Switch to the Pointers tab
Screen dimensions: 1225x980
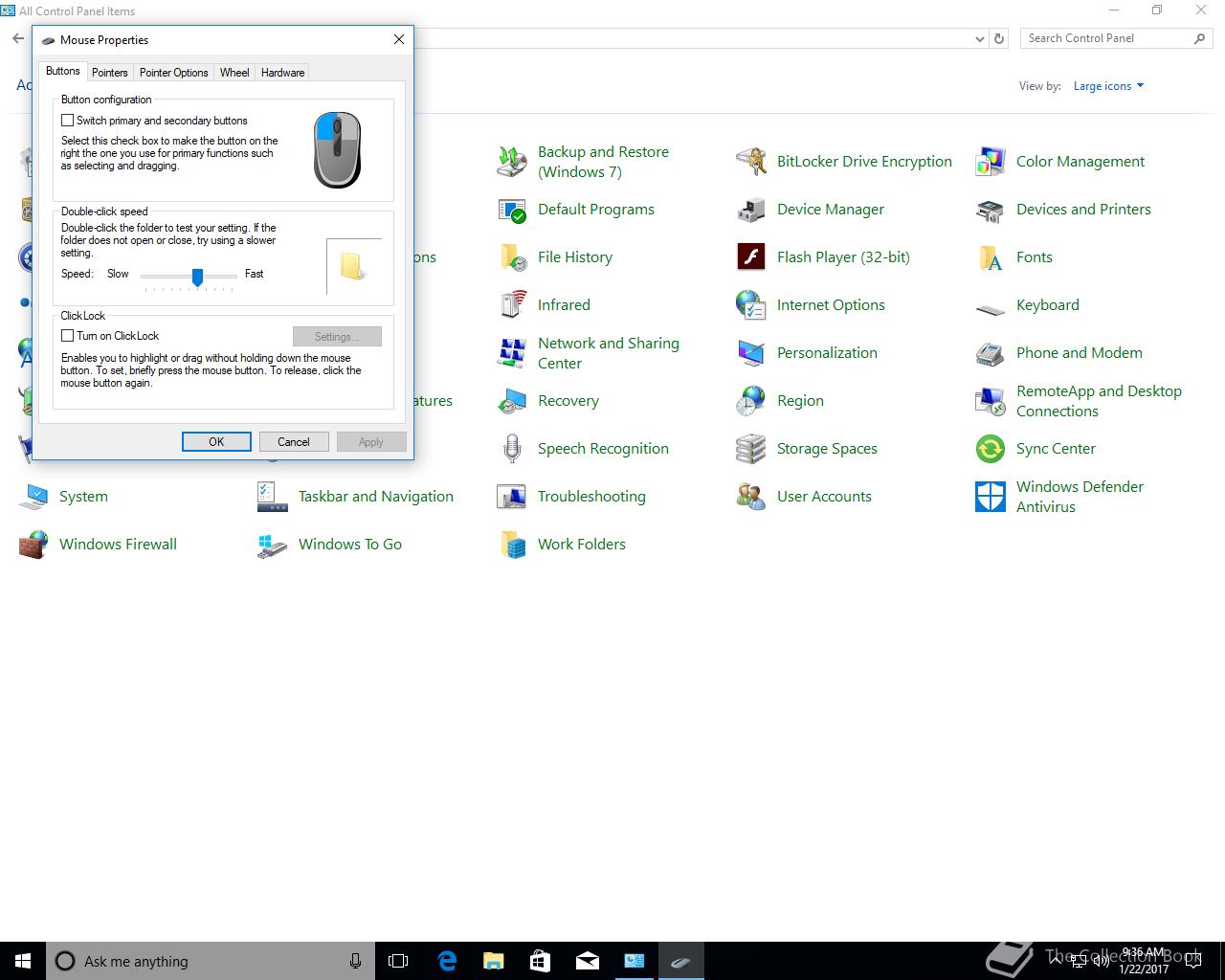pos(109,73)
